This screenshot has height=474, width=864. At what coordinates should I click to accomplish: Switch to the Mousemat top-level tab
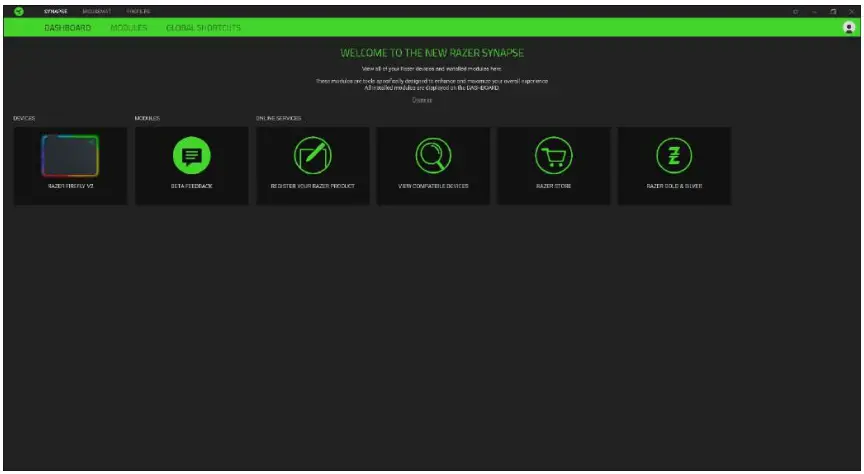pos(96,11)
